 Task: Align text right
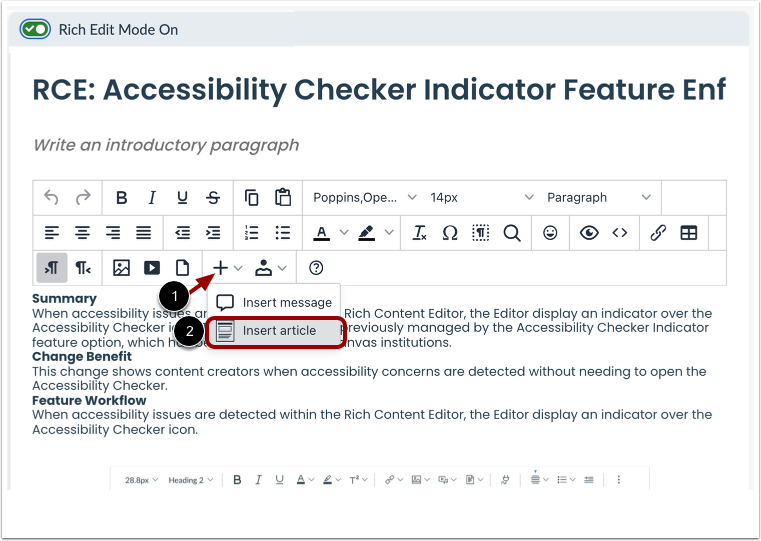tap(113, 233)
